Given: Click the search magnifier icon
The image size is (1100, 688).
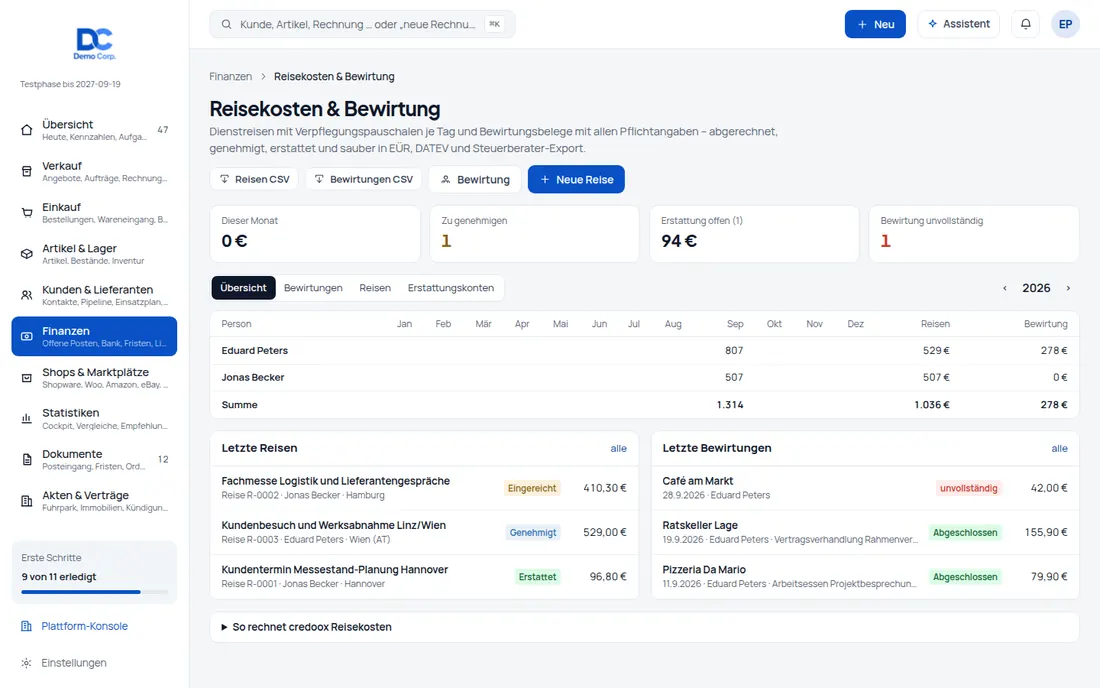Looking at the screenshot, I should 227,24.
